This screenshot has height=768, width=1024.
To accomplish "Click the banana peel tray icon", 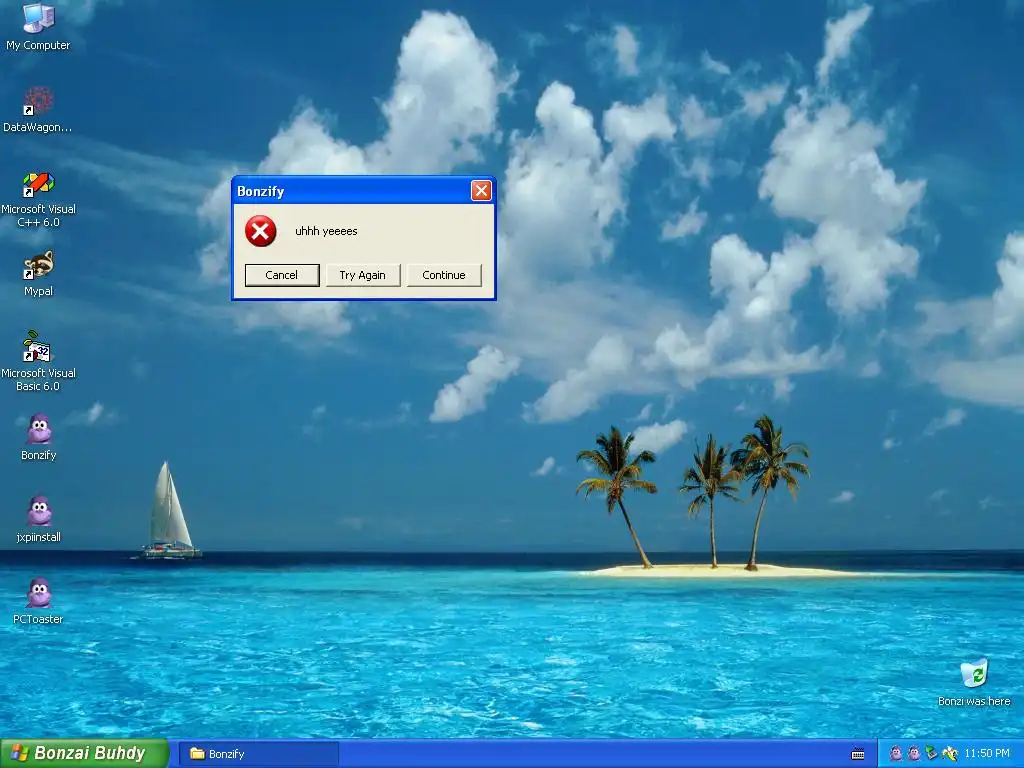I will (950, 754).
